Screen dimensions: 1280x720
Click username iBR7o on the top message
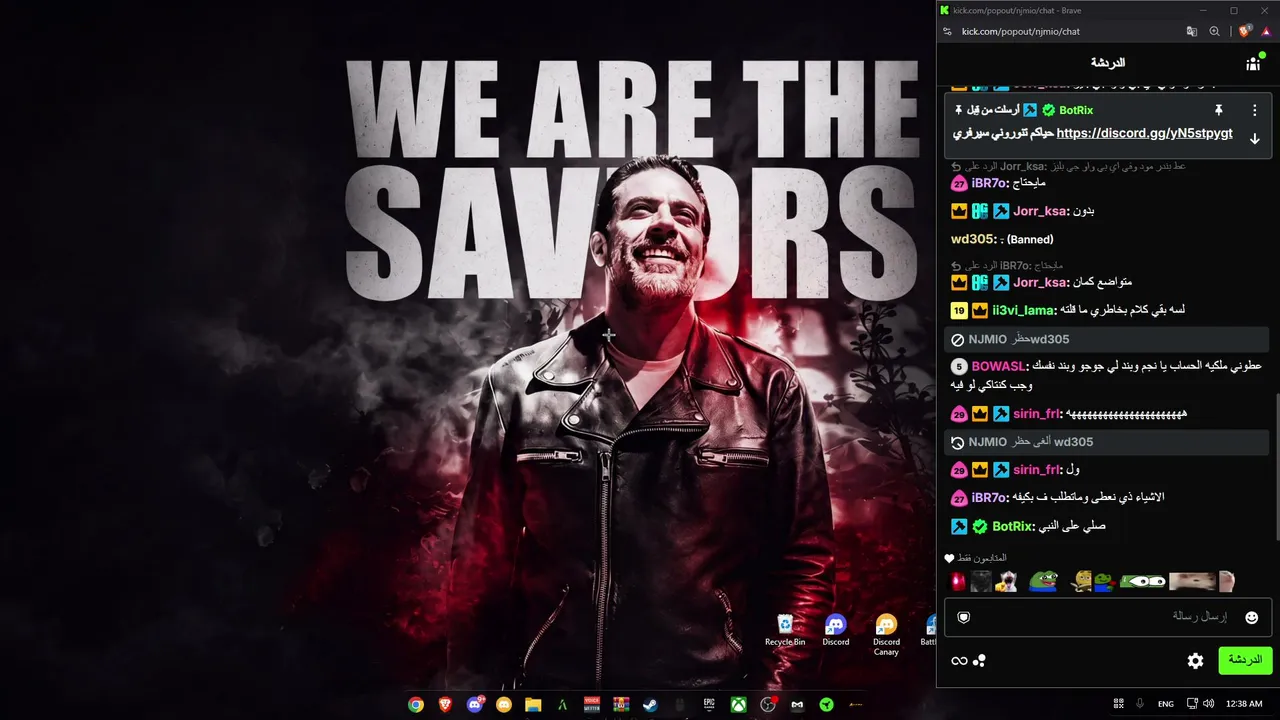(991, 183)
